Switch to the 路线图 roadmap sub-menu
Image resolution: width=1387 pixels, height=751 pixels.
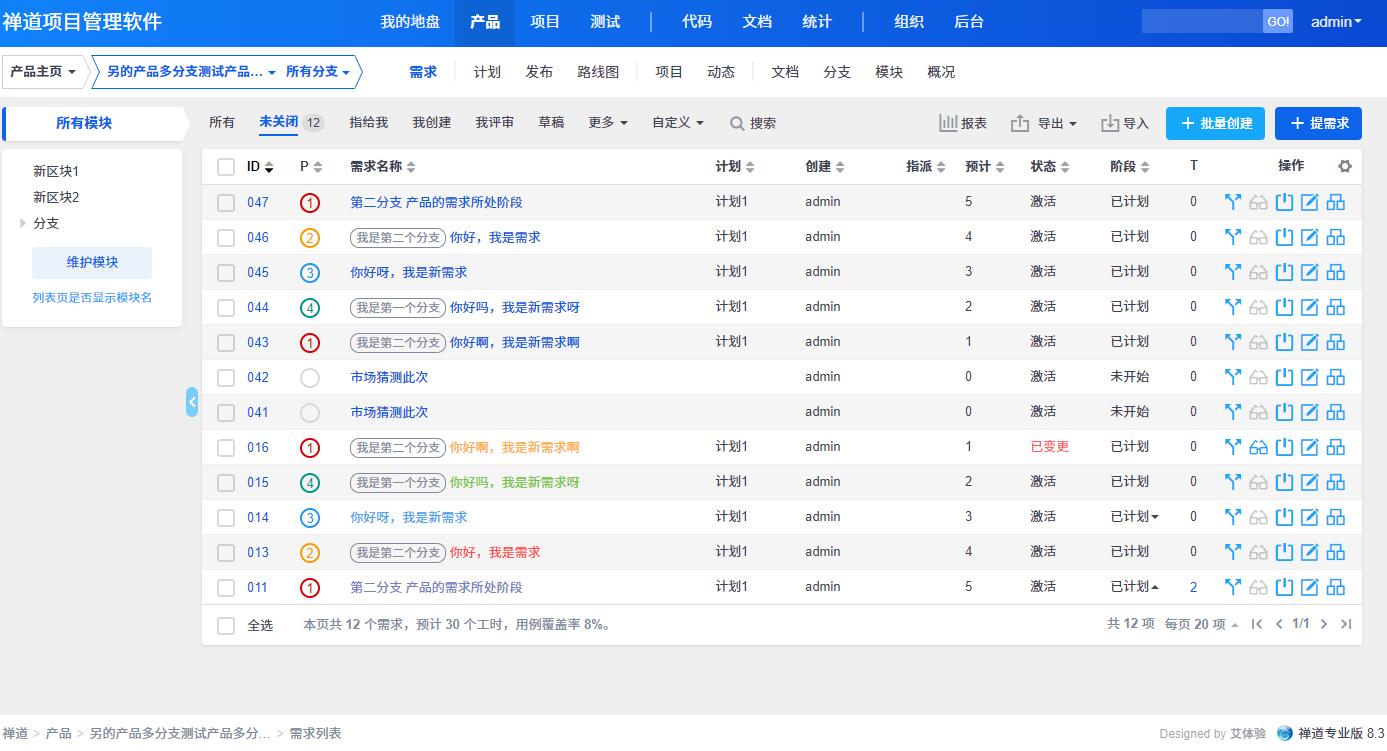598,72
